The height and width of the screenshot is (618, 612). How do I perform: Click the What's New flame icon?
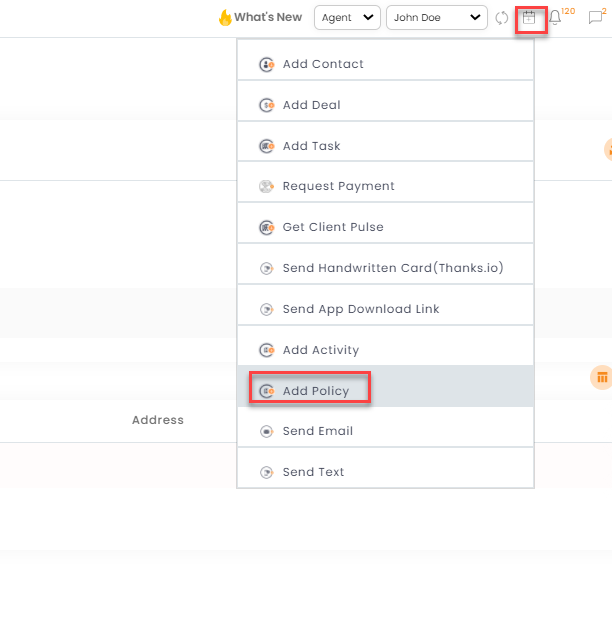coord(225,17)
